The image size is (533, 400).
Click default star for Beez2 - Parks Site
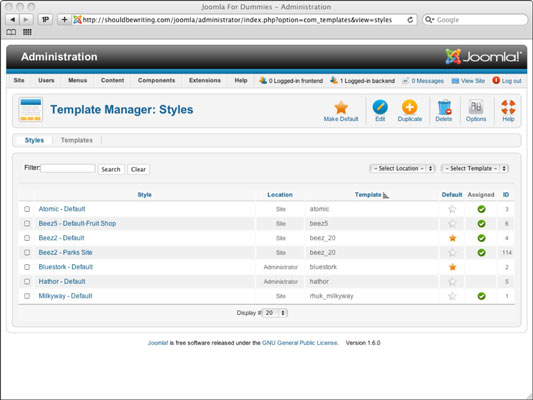point(452,253)
